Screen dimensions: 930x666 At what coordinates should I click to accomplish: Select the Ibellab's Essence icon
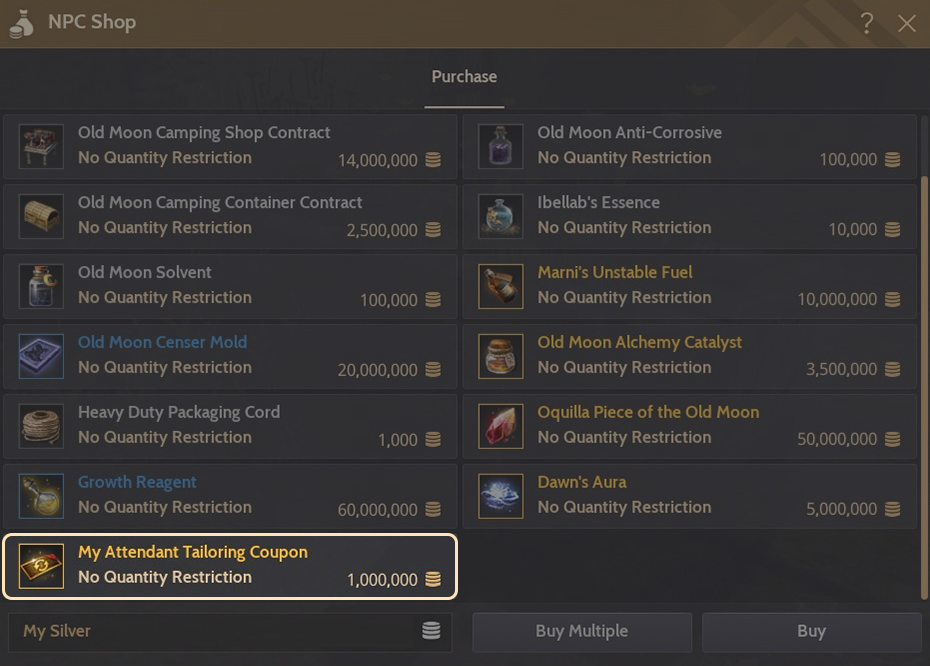(500, 217)
